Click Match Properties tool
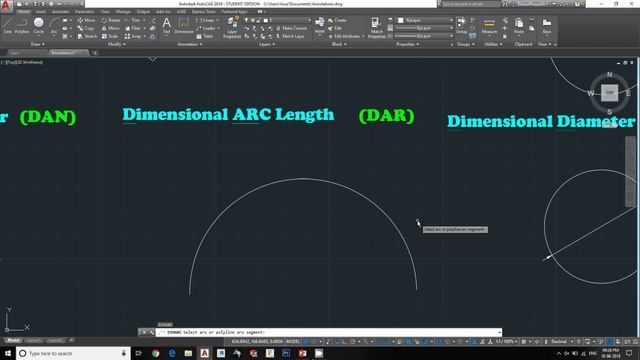 tap(376, 28)
